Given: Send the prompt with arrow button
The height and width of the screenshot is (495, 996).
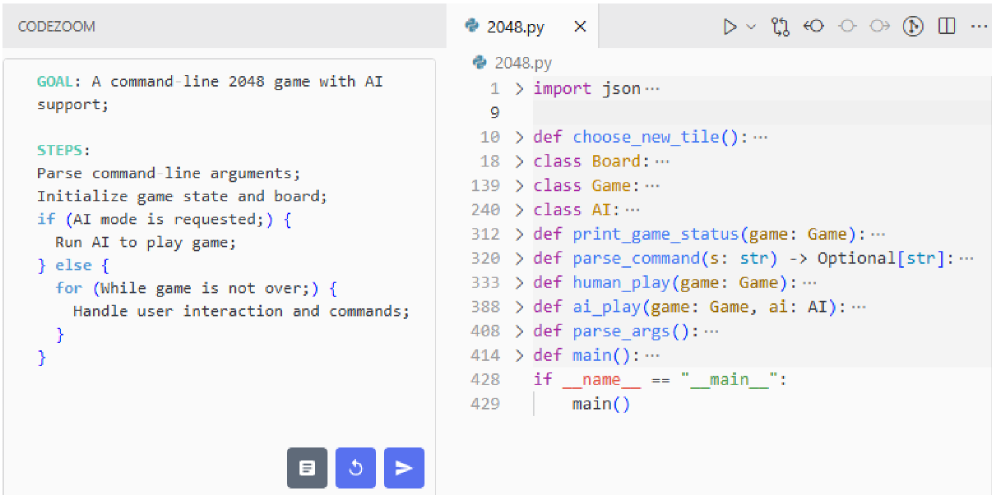Looking at the screenshot, I should click(x=404, y=468).
